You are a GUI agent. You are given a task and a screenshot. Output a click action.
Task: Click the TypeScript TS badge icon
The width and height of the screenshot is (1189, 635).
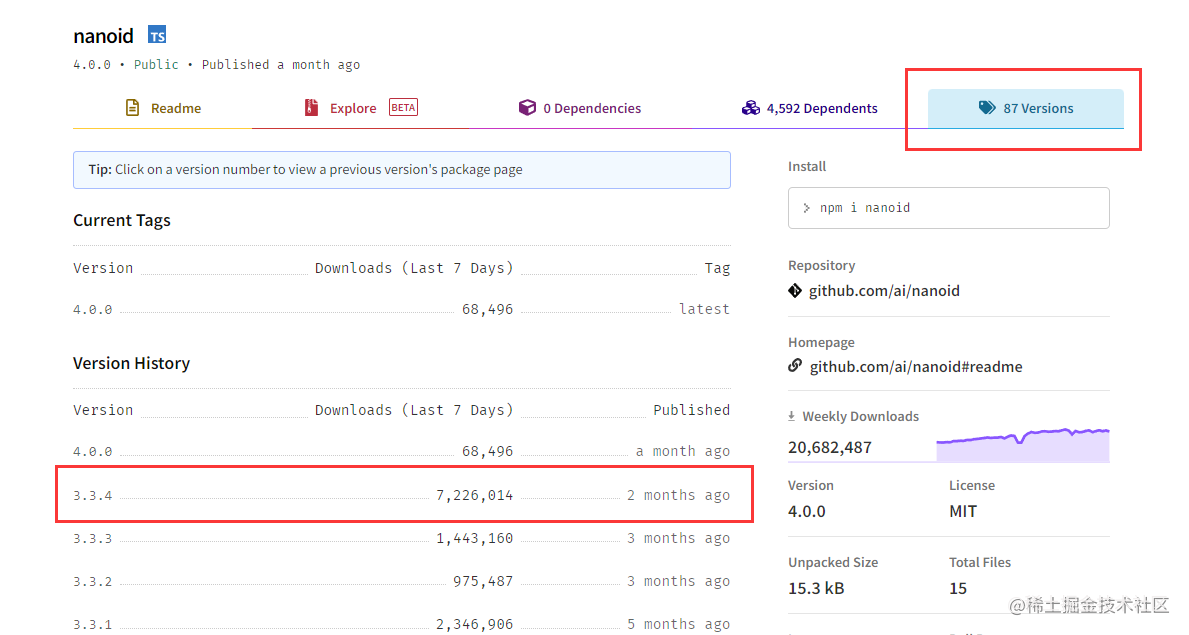click(x=157, y=35)
